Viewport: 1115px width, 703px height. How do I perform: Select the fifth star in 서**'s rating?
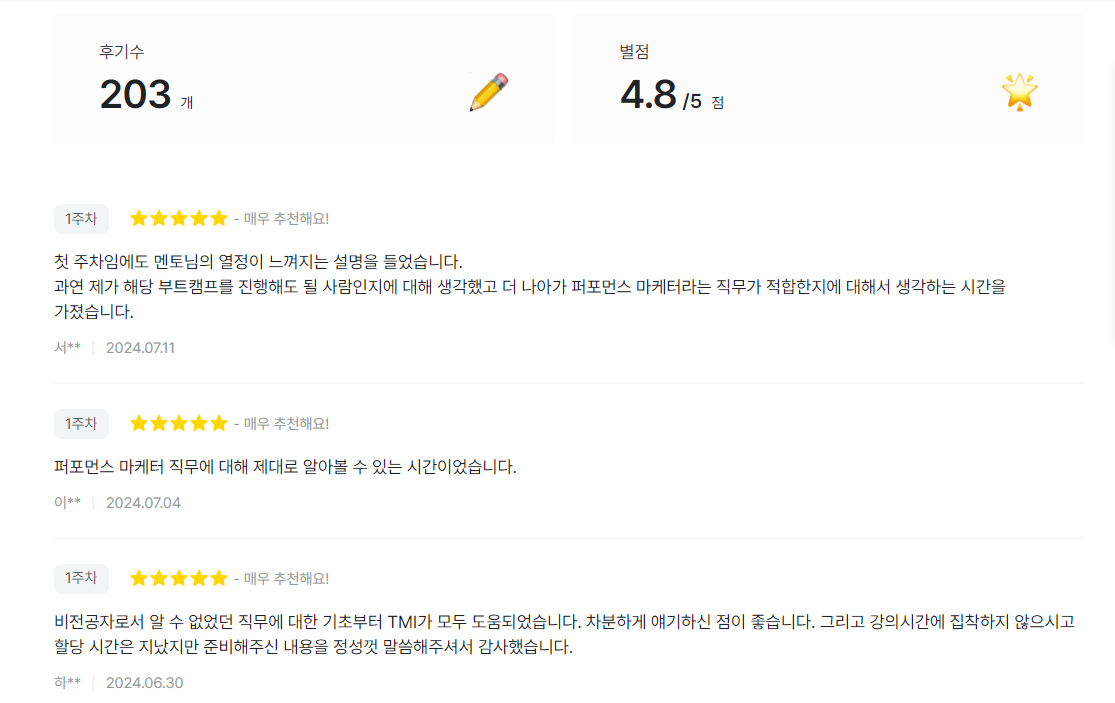tap(221, 217)
